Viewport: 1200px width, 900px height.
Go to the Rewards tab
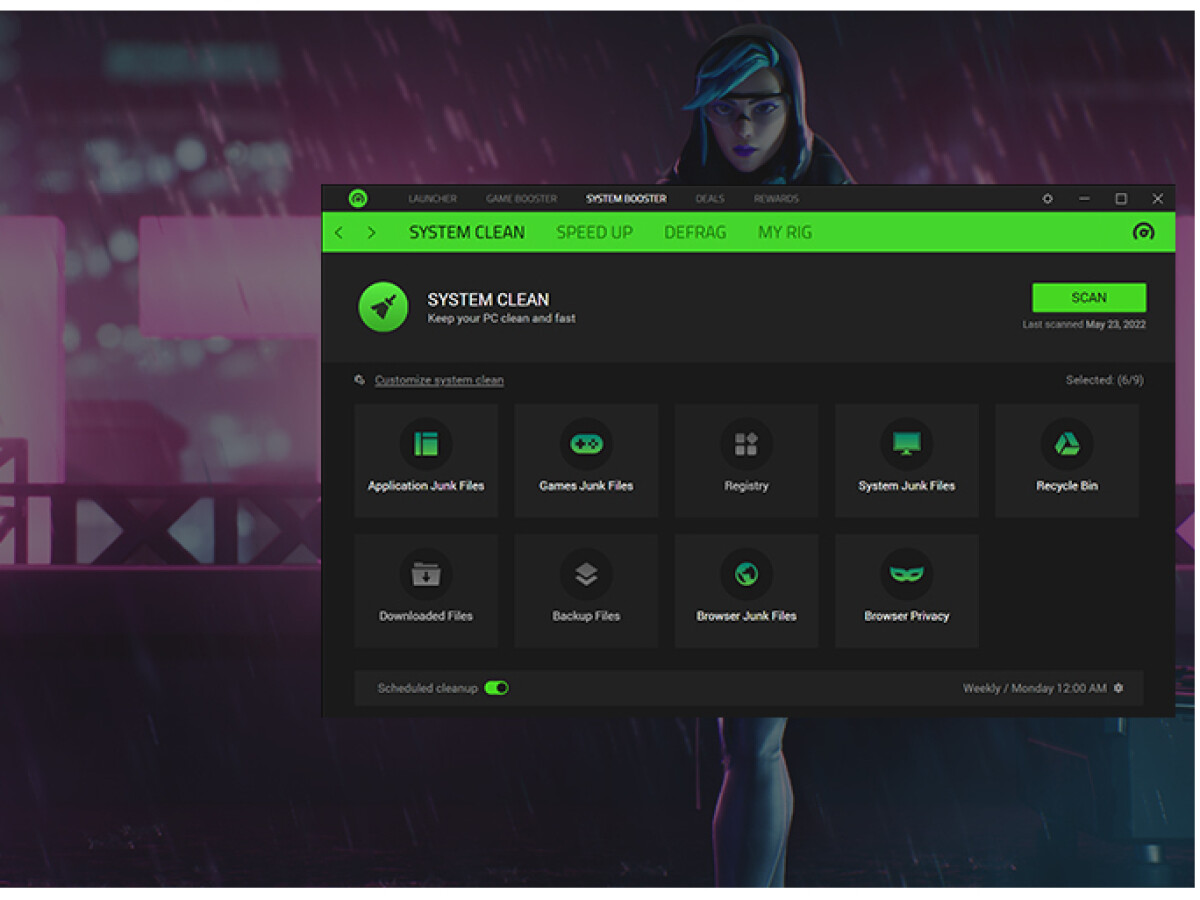(776, 199)
